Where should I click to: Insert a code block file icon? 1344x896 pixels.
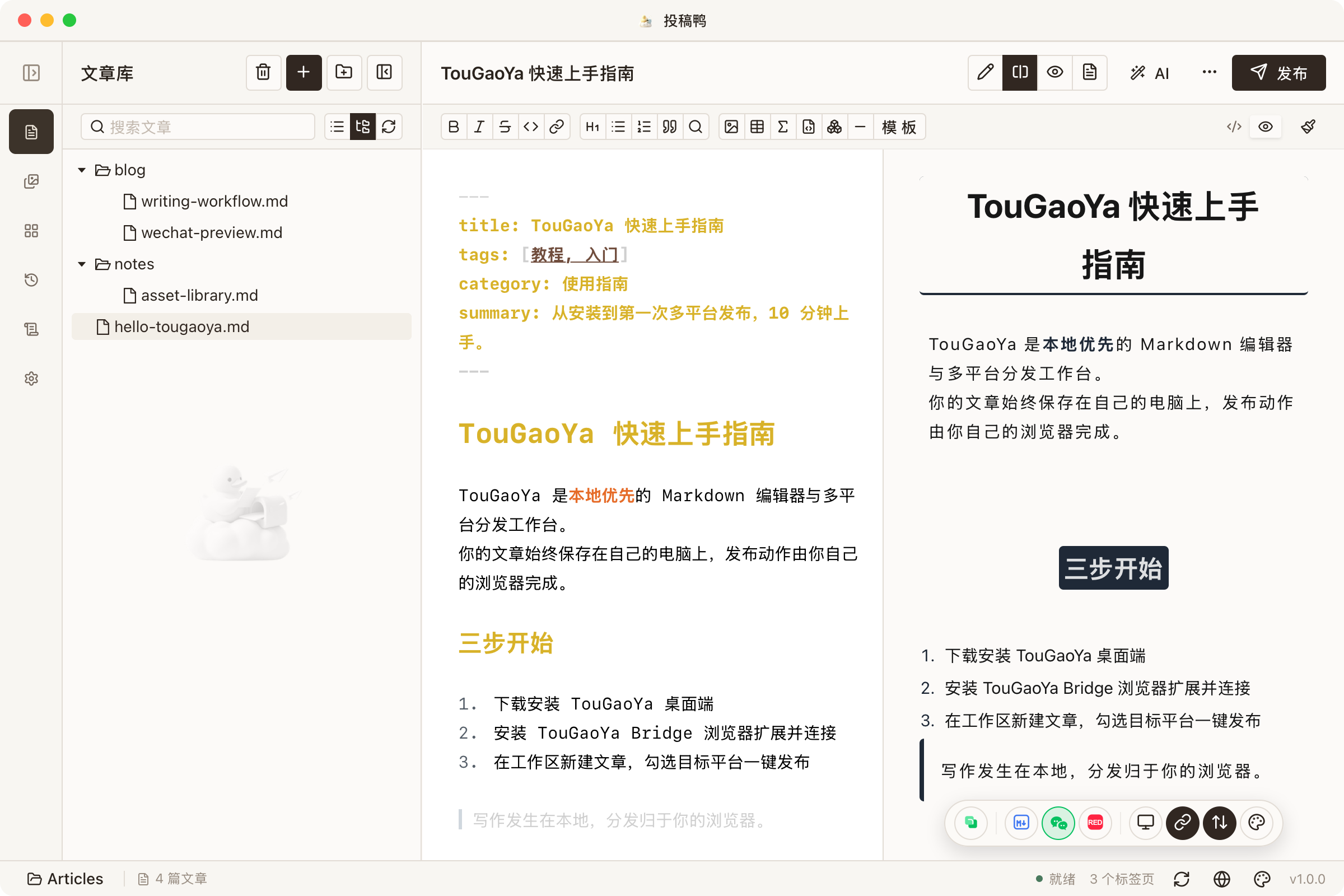click(809, 127)
